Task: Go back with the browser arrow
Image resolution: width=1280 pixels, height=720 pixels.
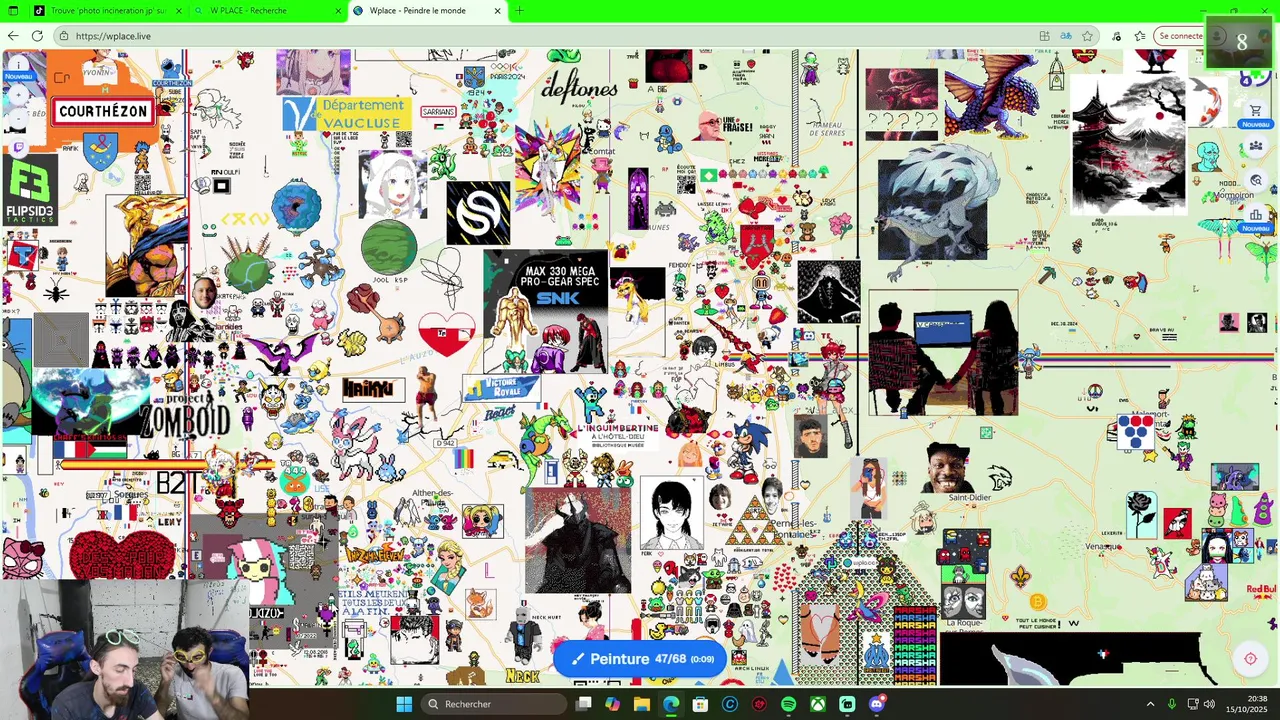Action: tap(12, 36)
